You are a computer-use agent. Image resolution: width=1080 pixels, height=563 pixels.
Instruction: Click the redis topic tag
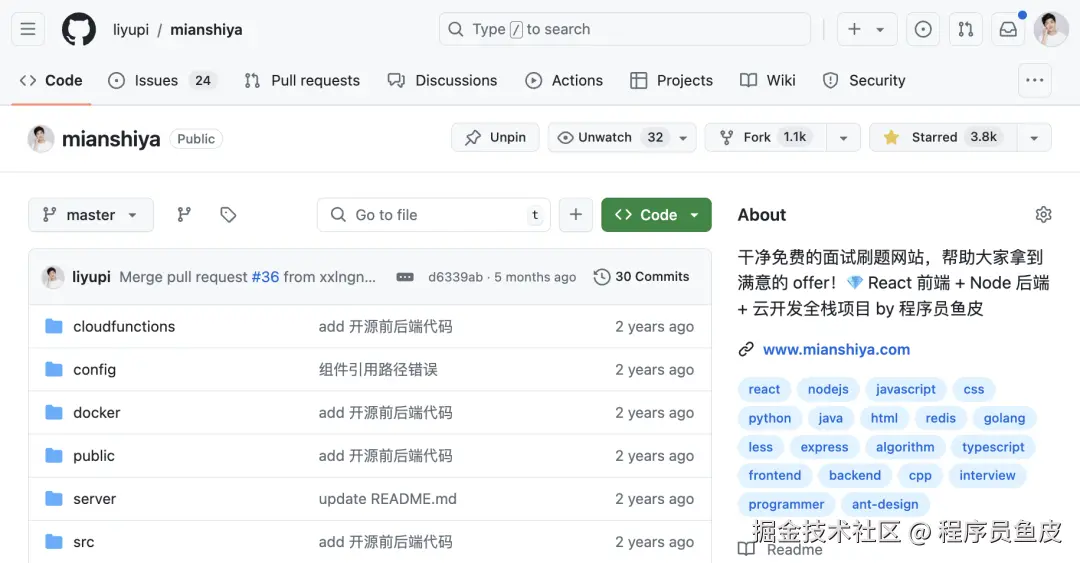point(940,418)
